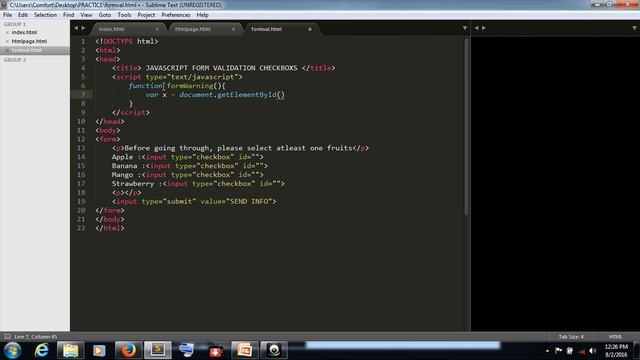Launch Internet Explorer from the taskbar
Image resolution: width=640 pixels, height=360 pixels.
(42, 351)
